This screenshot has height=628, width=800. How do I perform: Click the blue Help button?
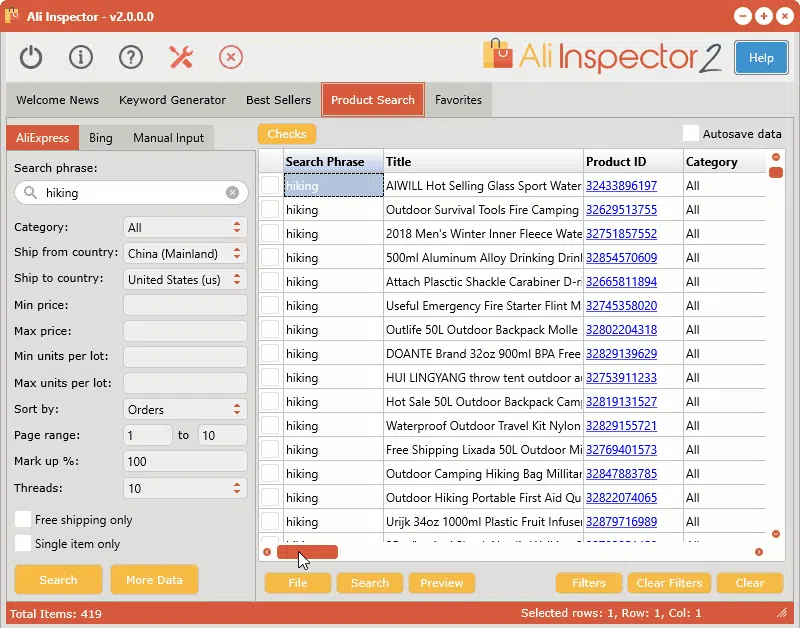(761, 58)
